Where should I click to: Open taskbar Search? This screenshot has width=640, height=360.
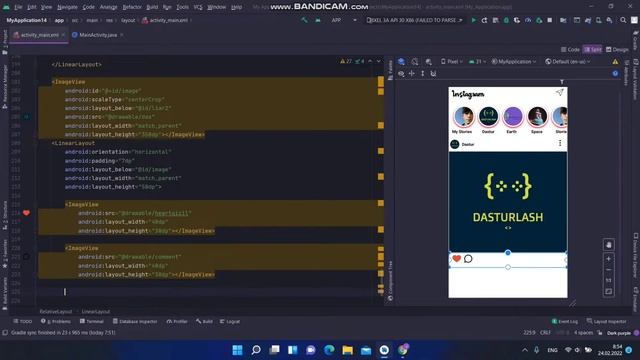click(256, 350)
